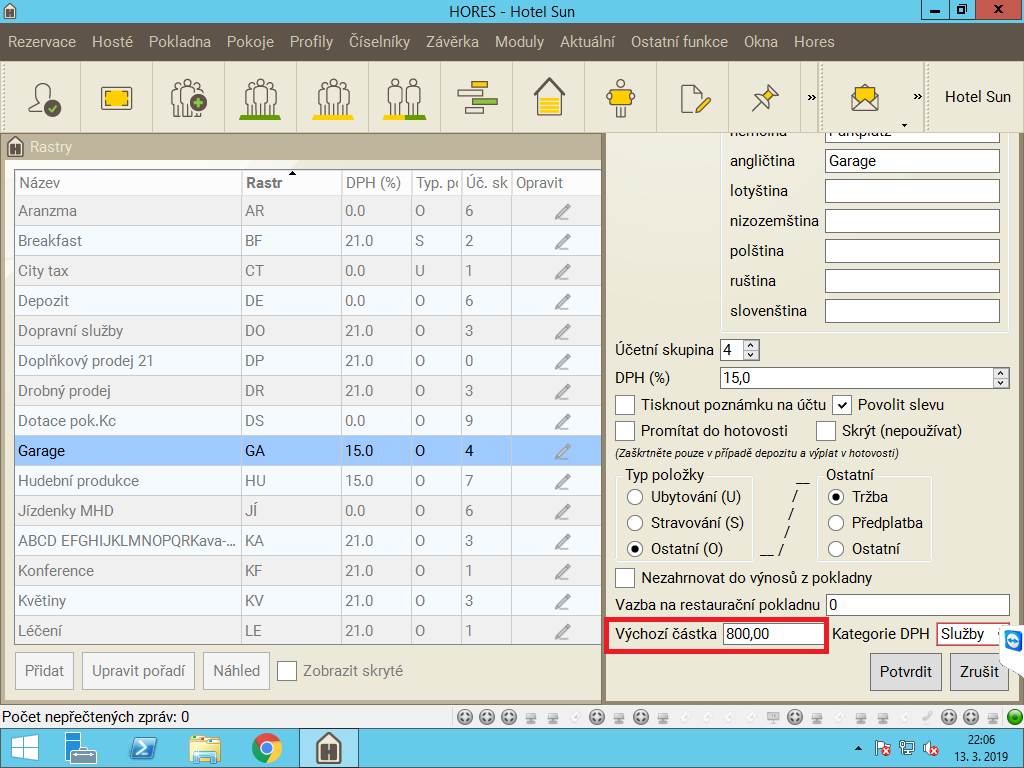This screenshot has width=1024, height=768.
Task: Click the group with plus sign icon
Action: tap(188, 97)
